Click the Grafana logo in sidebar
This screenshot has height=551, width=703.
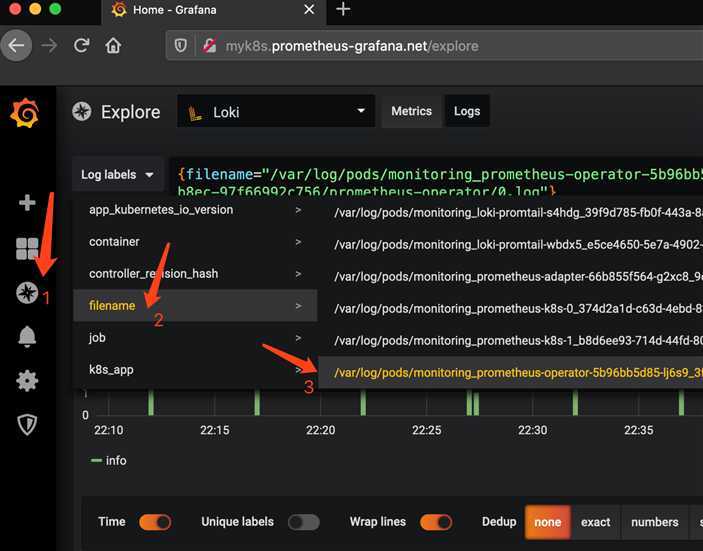tap(25, 113)
